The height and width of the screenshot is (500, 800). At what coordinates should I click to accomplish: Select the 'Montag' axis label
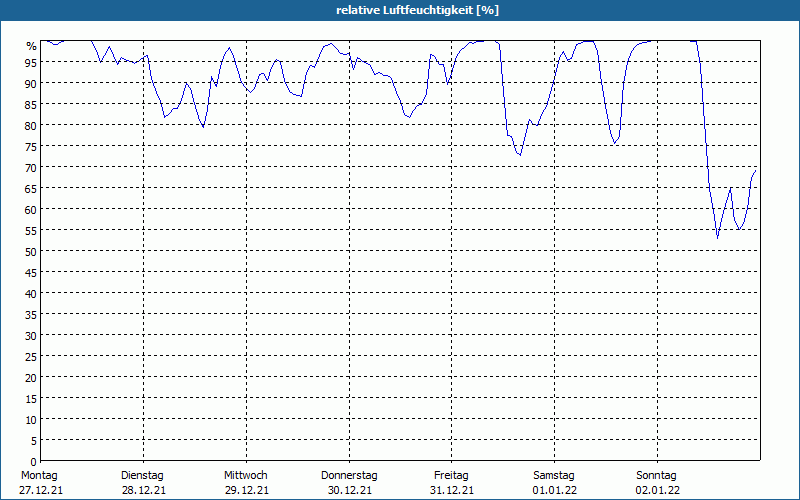[39, 475]
